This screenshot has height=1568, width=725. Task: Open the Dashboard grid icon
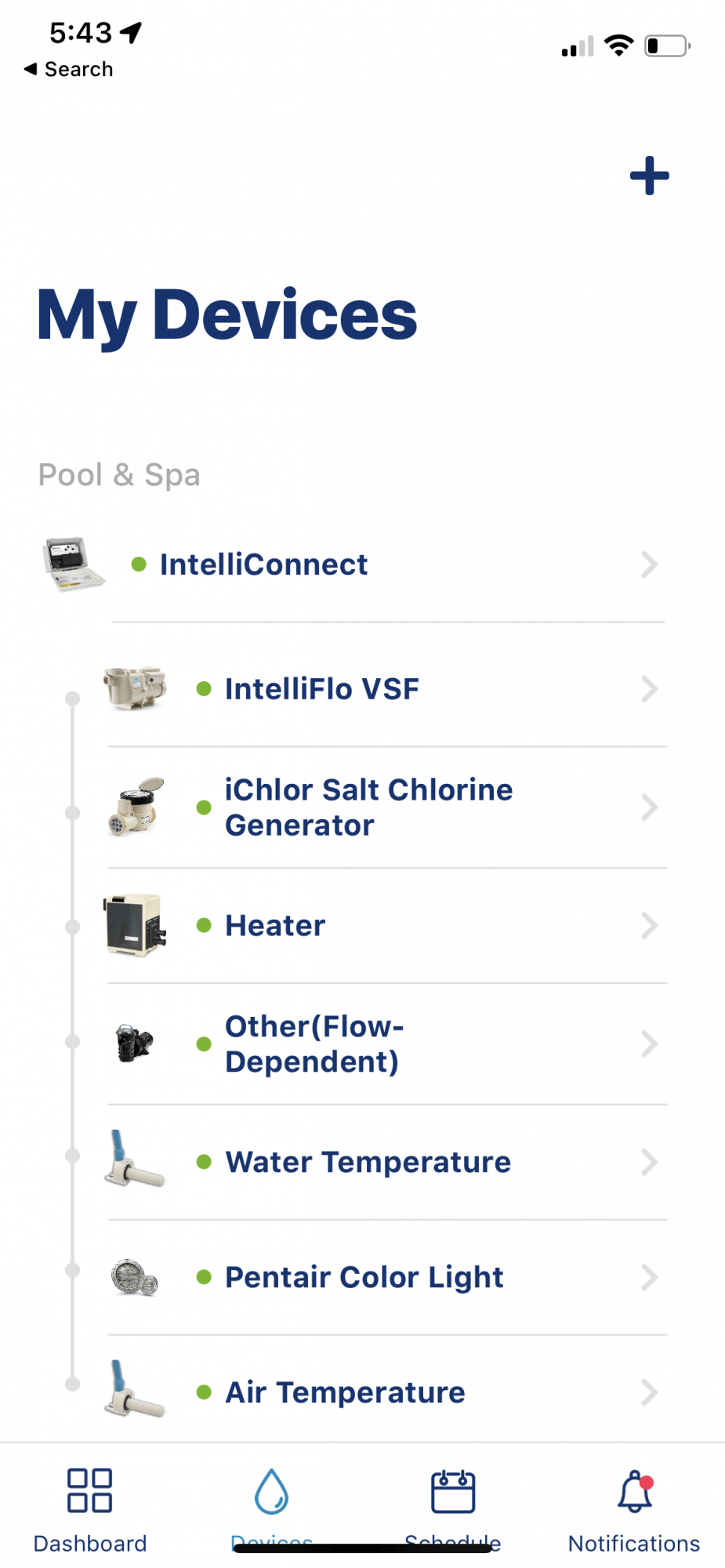pyautogui.click(x=89, y=1490)
